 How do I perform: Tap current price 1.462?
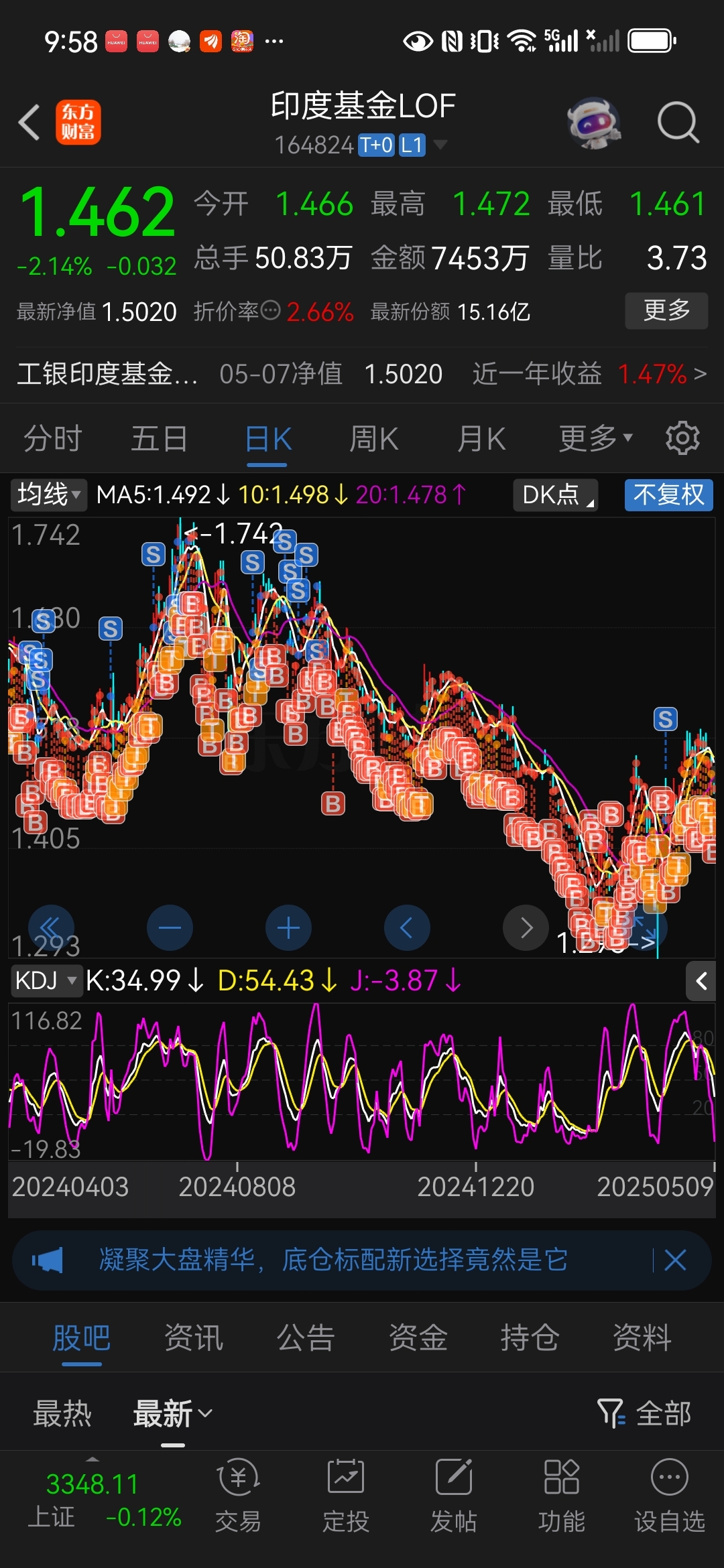point(98,212)
